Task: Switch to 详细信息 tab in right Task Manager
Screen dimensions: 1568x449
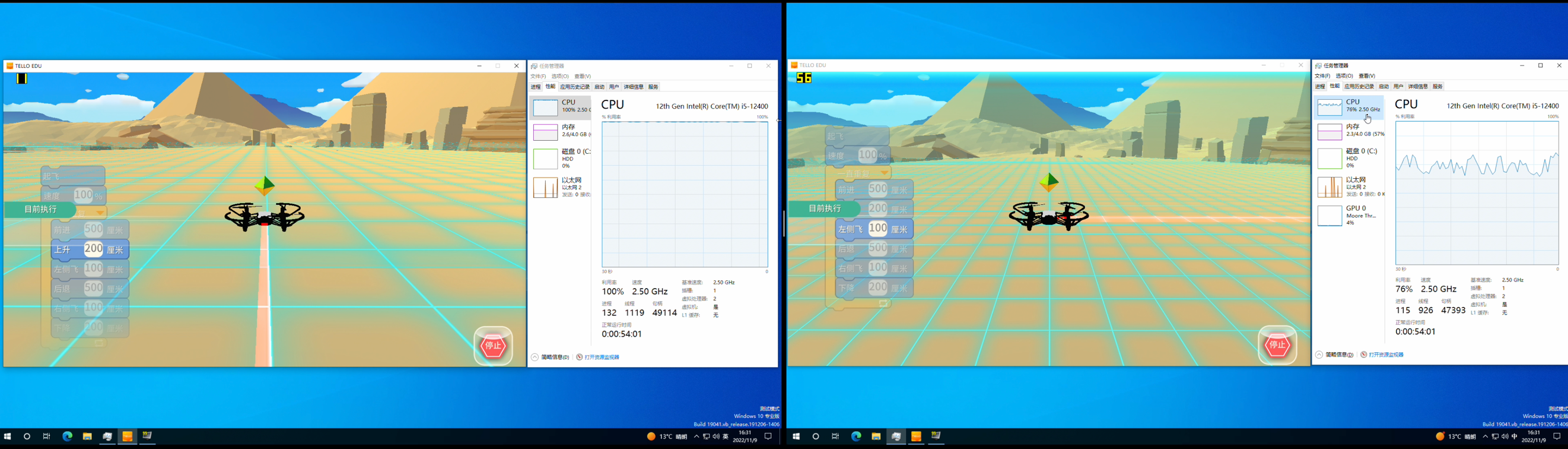Action: [1418, 87]
